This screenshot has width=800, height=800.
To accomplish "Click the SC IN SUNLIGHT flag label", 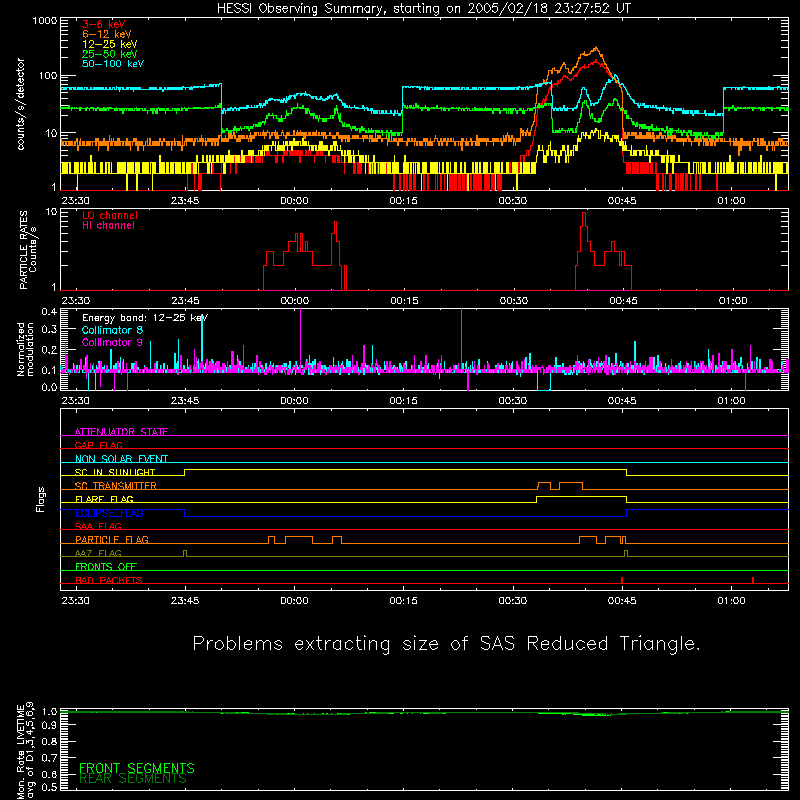I will point(115,472).
